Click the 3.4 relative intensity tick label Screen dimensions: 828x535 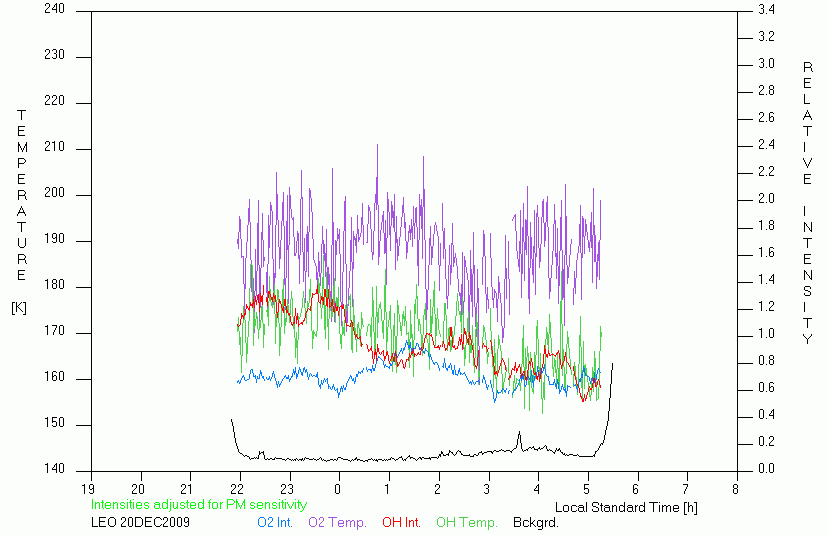[x=766, y=10]
